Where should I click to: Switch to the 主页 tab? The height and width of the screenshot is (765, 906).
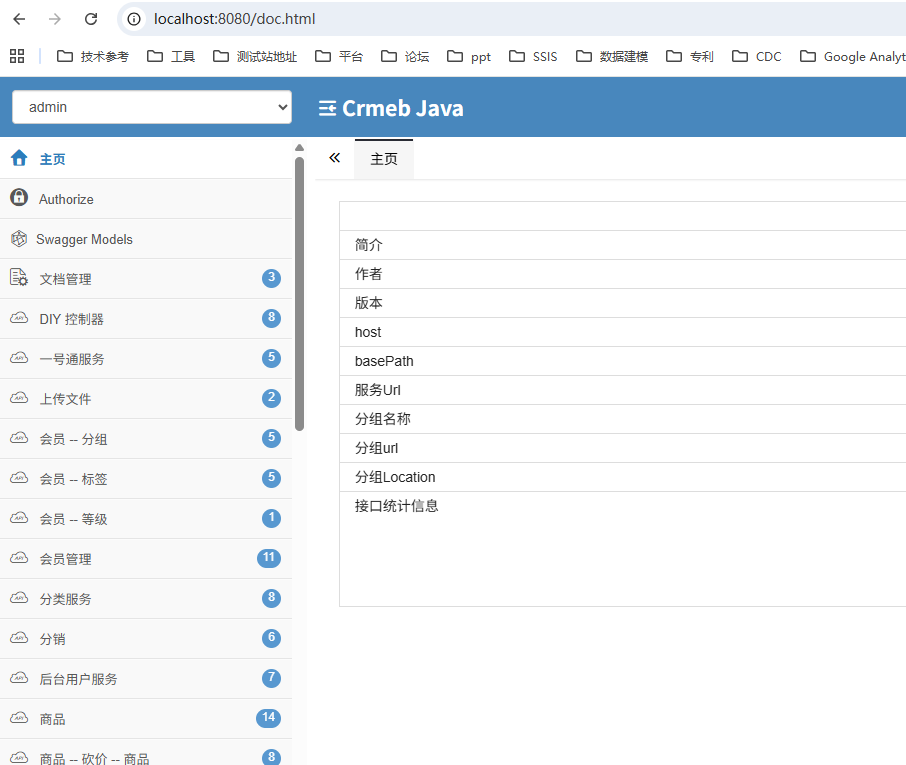384,159
